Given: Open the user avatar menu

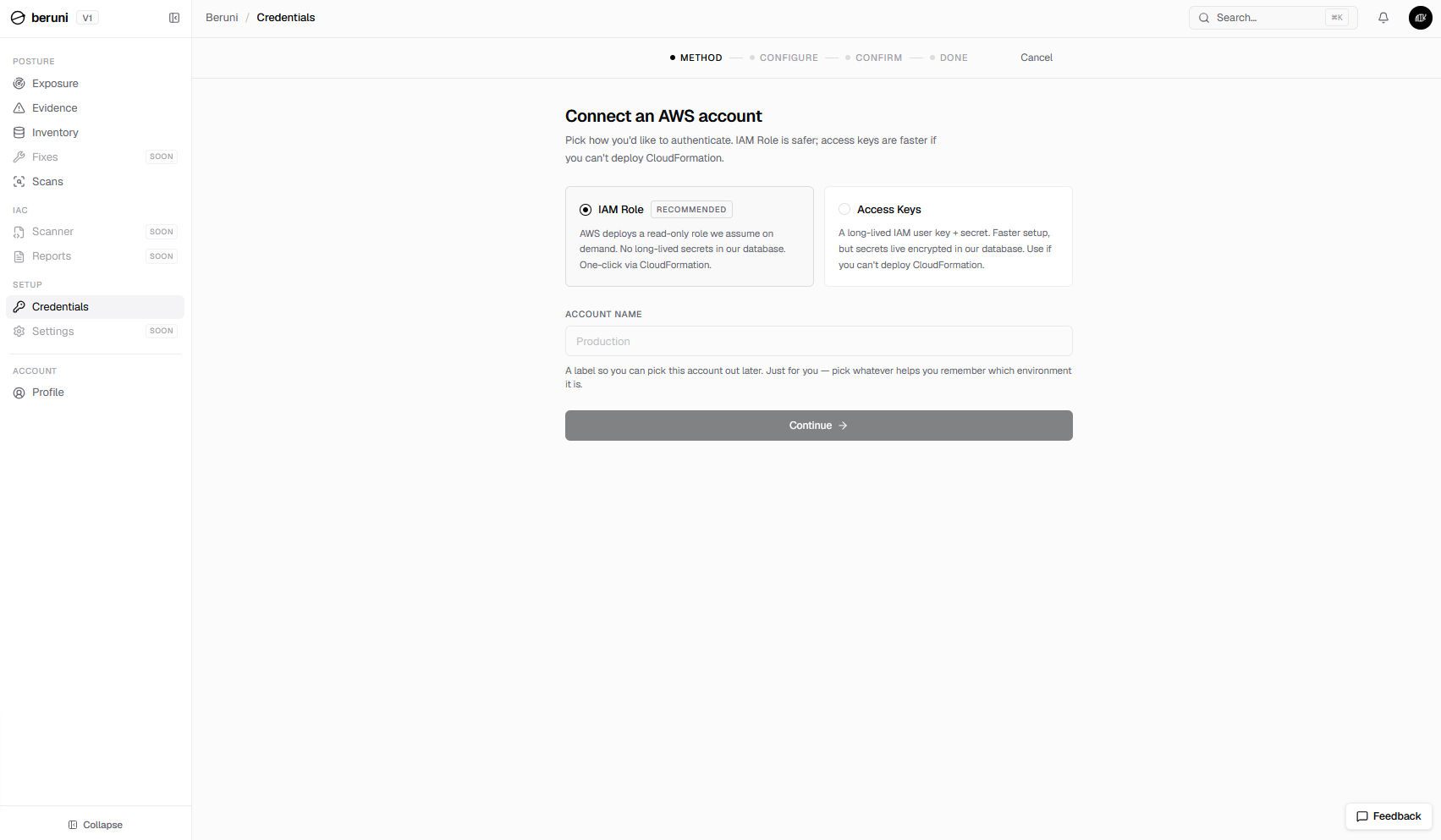Looking at the screenshot, I should click(x=1421, y=18).
